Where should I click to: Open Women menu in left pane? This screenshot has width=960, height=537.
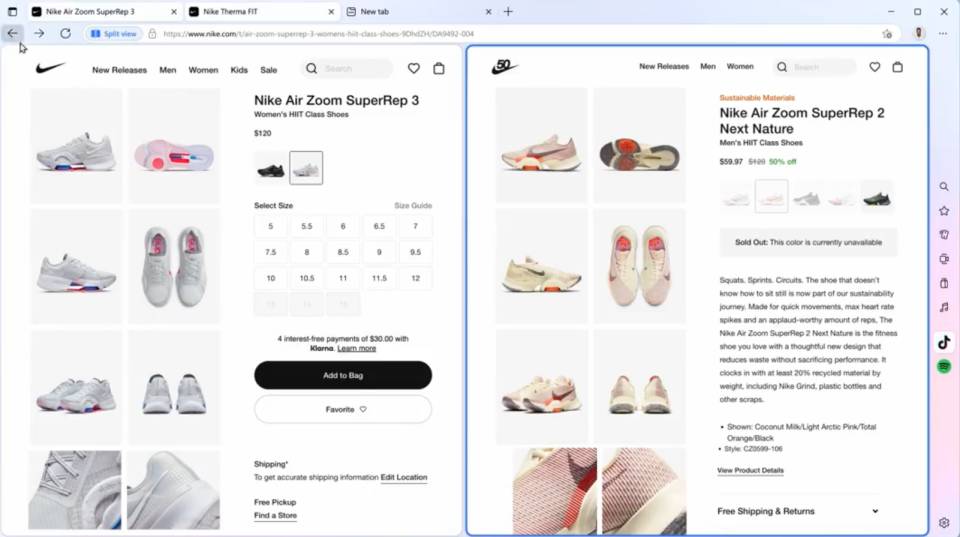coord(203,70)
